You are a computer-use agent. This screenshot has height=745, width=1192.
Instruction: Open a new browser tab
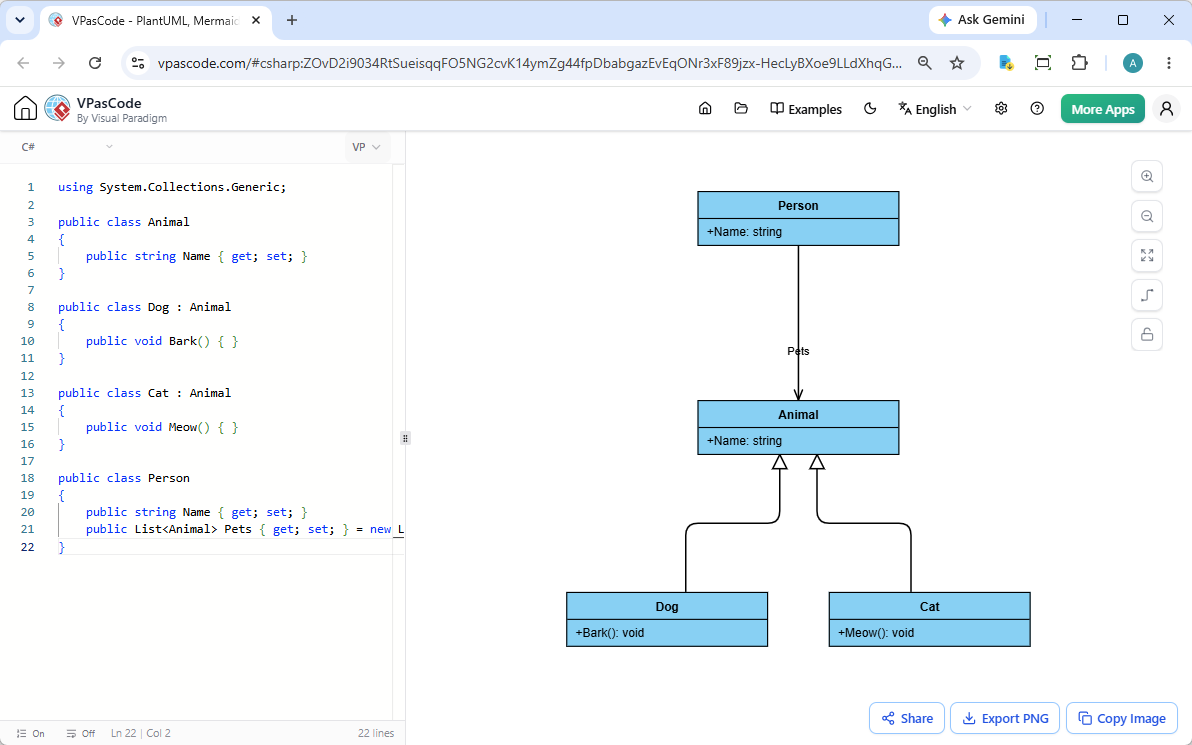(292, 21)
